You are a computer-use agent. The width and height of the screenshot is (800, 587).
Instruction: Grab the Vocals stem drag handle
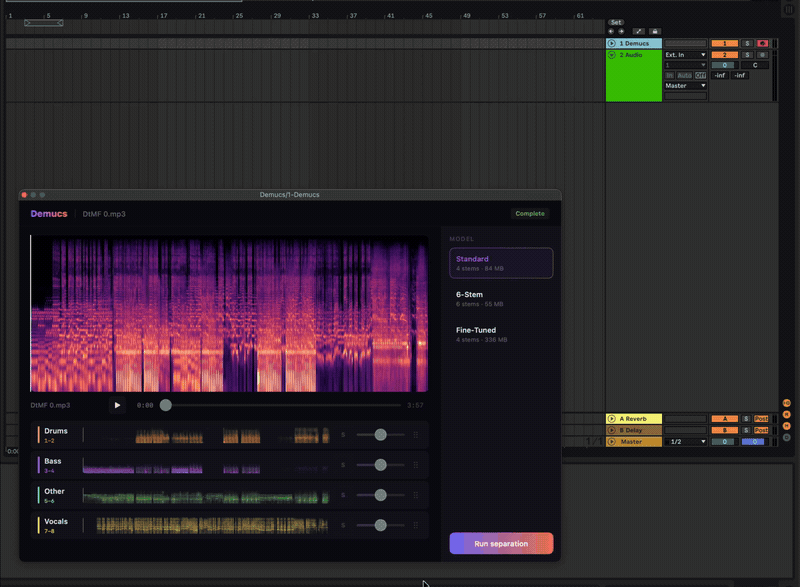pos(416,525)
